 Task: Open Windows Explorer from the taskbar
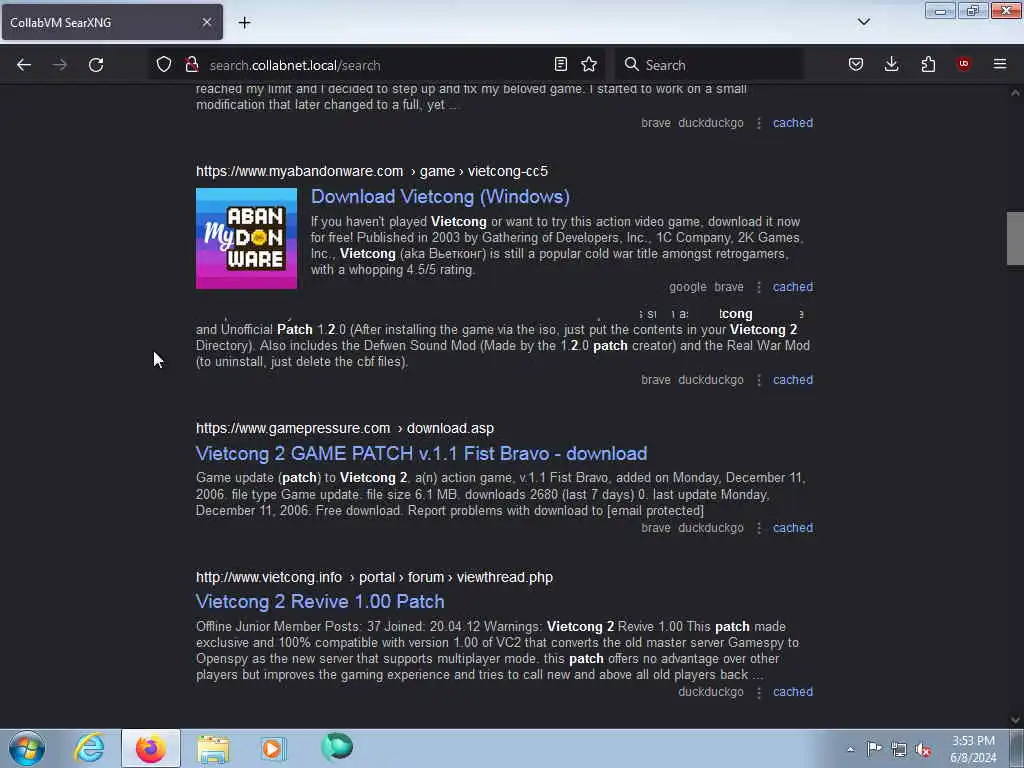click(x=213, y=749)
